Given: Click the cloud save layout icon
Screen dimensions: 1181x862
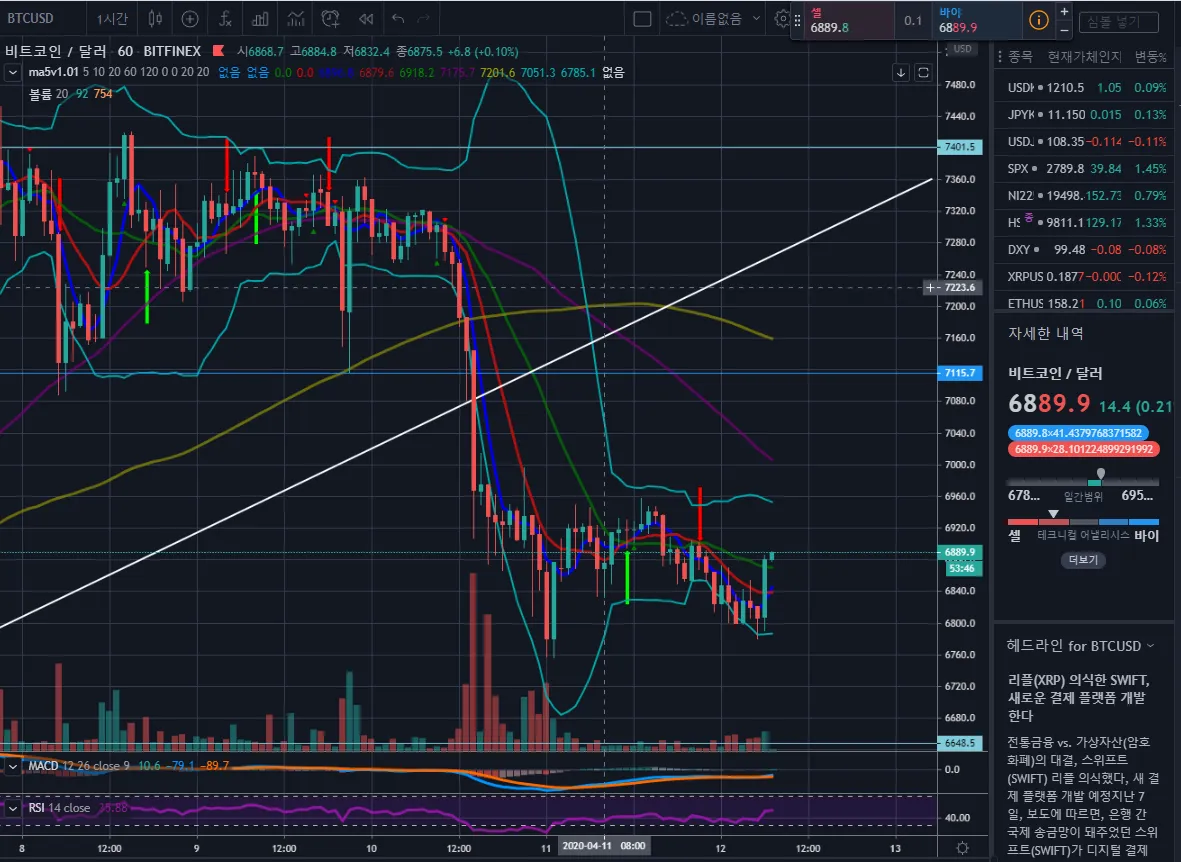Looking at the screenshot, I should 676,19.
